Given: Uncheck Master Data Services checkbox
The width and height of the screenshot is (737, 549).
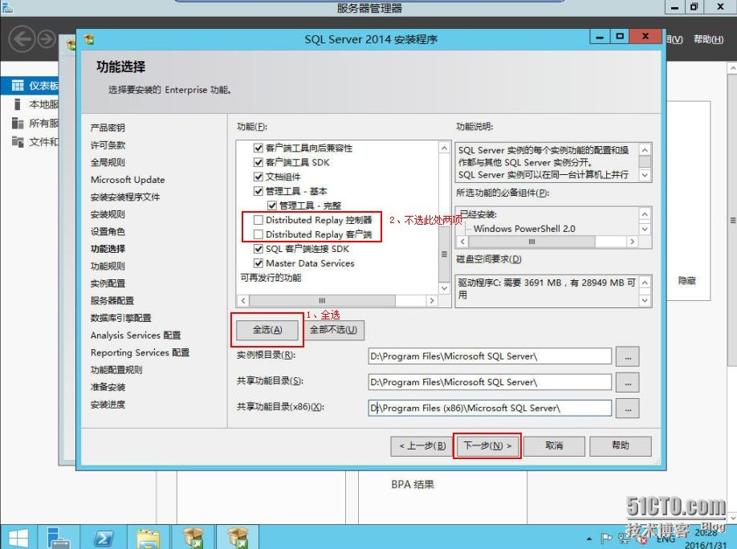Looking at the screenshot, I should pos(258,263).
